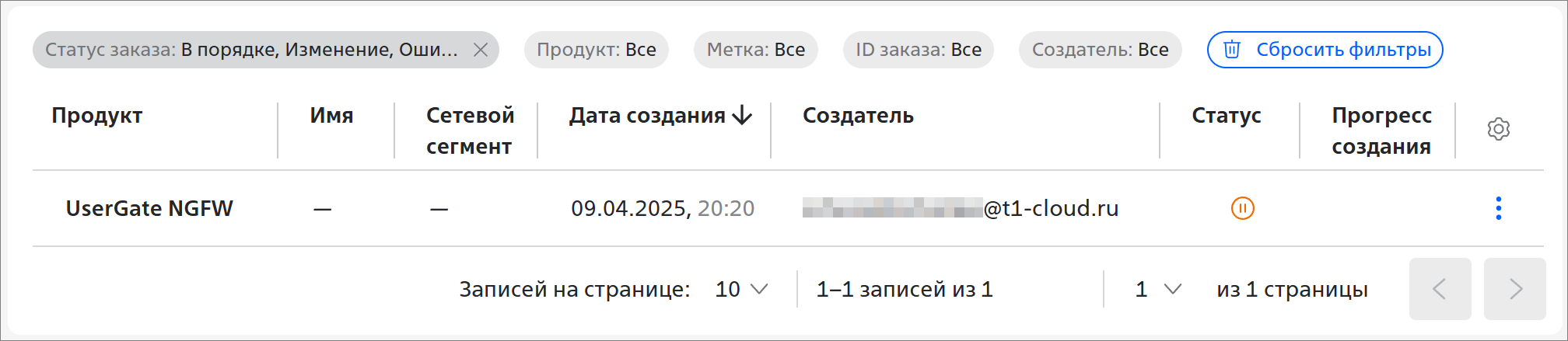1568x341 pixels.
Task: Change records per page dropdown
Action: (741, 289)
